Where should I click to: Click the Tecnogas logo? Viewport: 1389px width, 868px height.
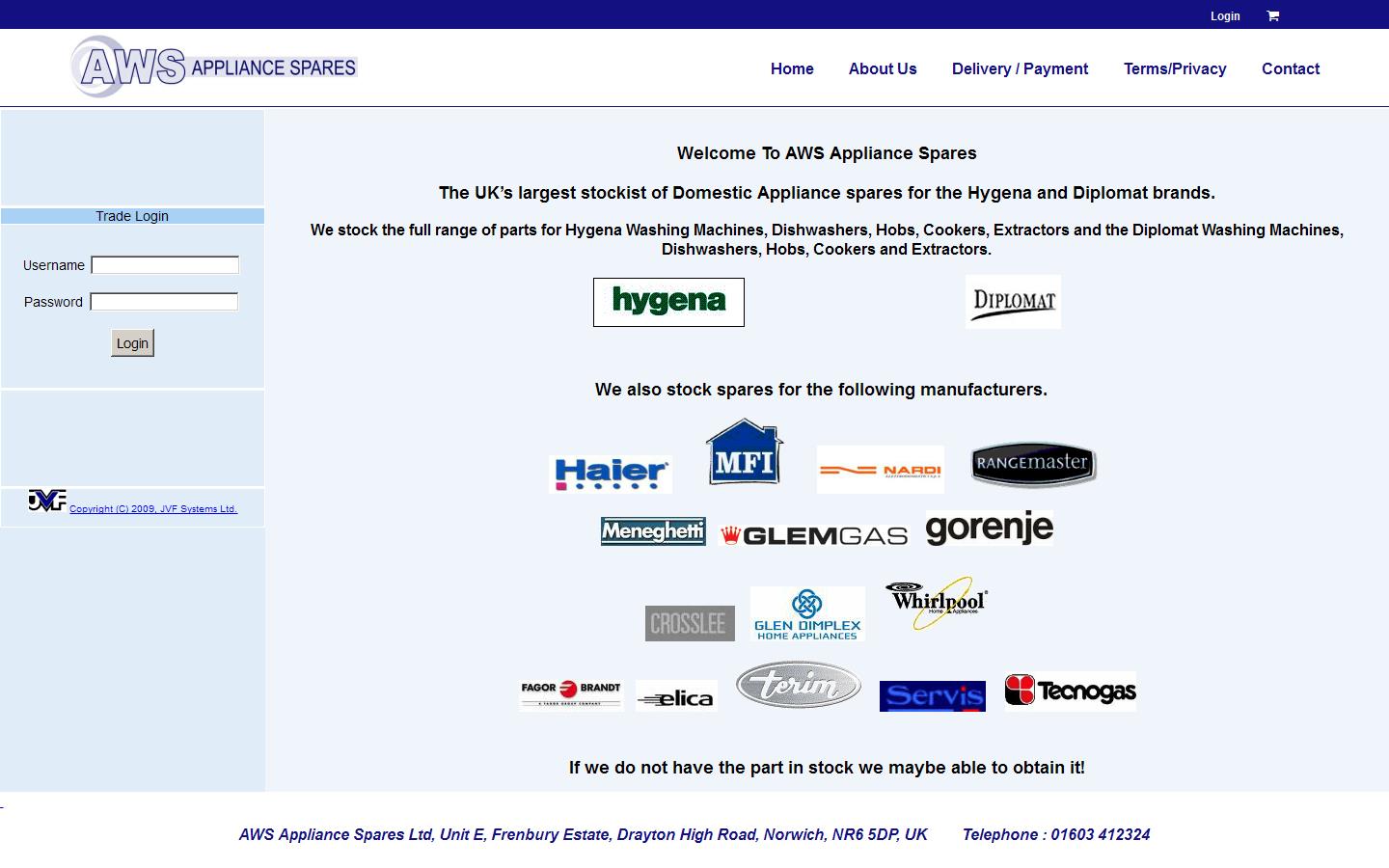tap(1070, 691)
